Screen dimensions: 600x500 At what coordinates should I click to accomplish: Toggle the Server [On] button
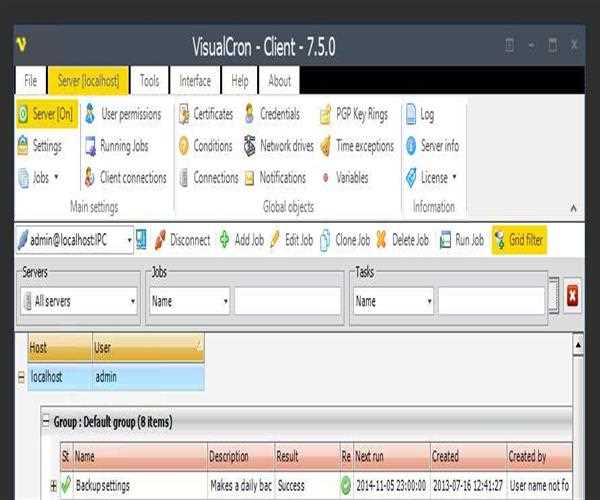(x=45, y=115)
